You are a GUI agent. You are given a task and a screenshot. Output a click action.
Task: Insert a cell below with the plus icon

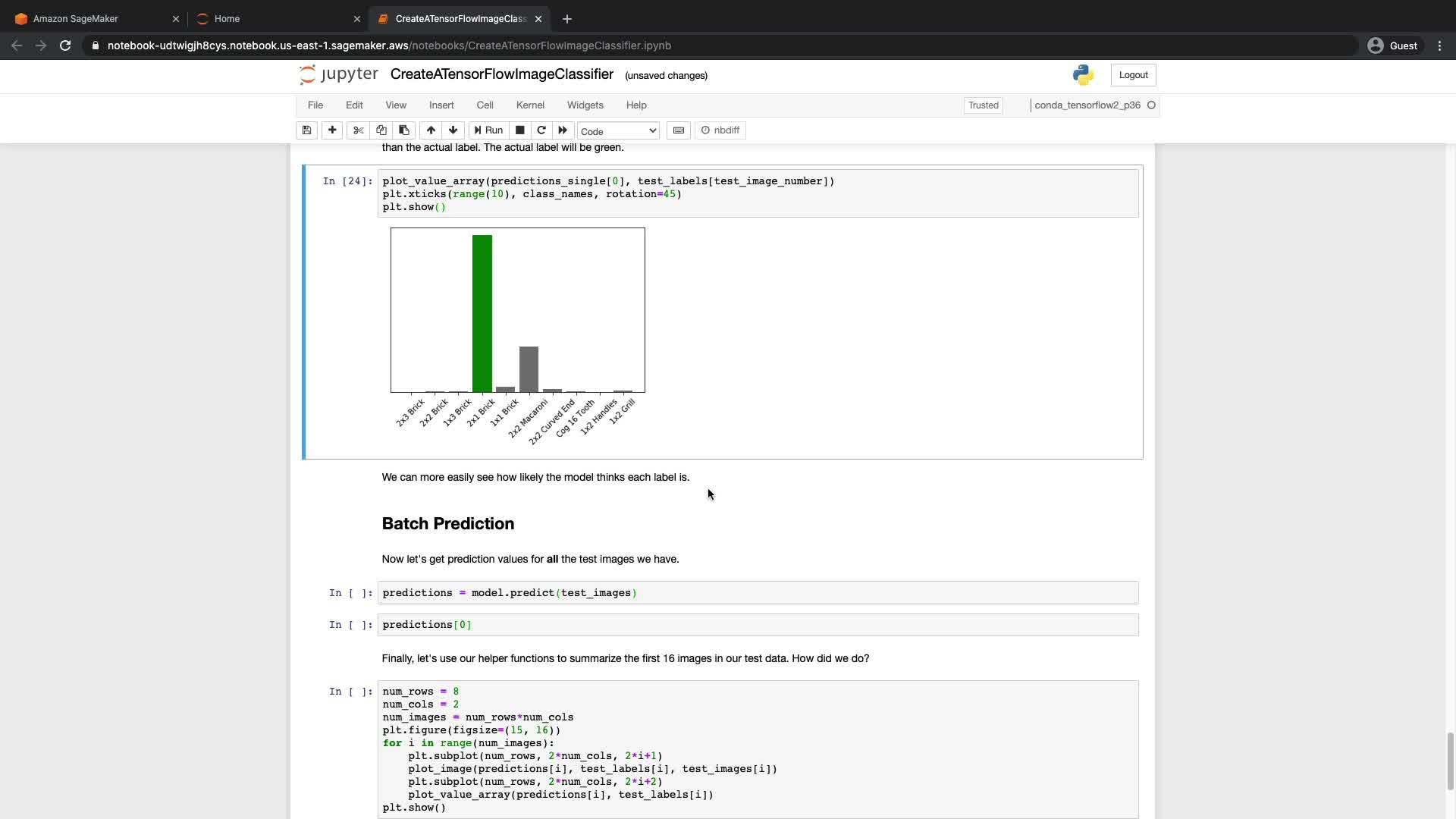[332, 130]
